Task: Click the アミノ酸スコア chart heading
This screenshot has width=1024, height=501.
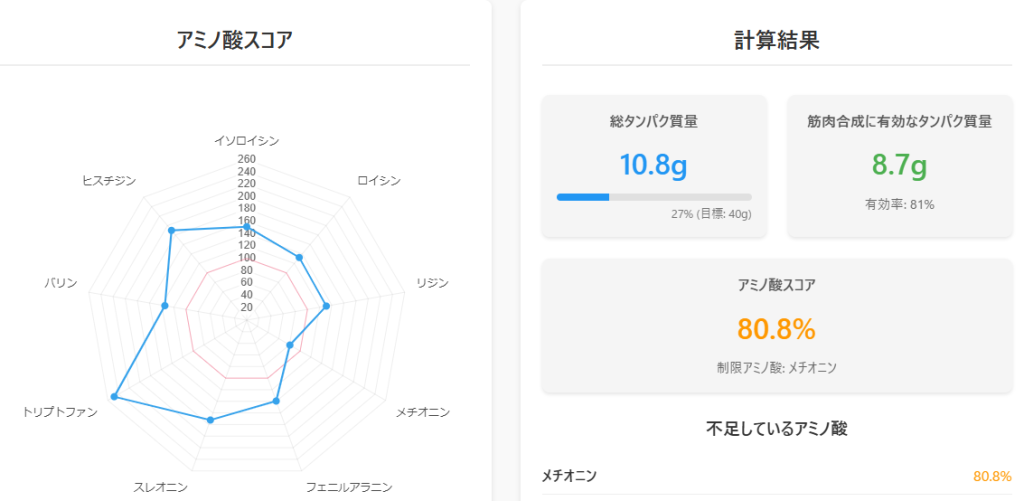Action: 234,40
